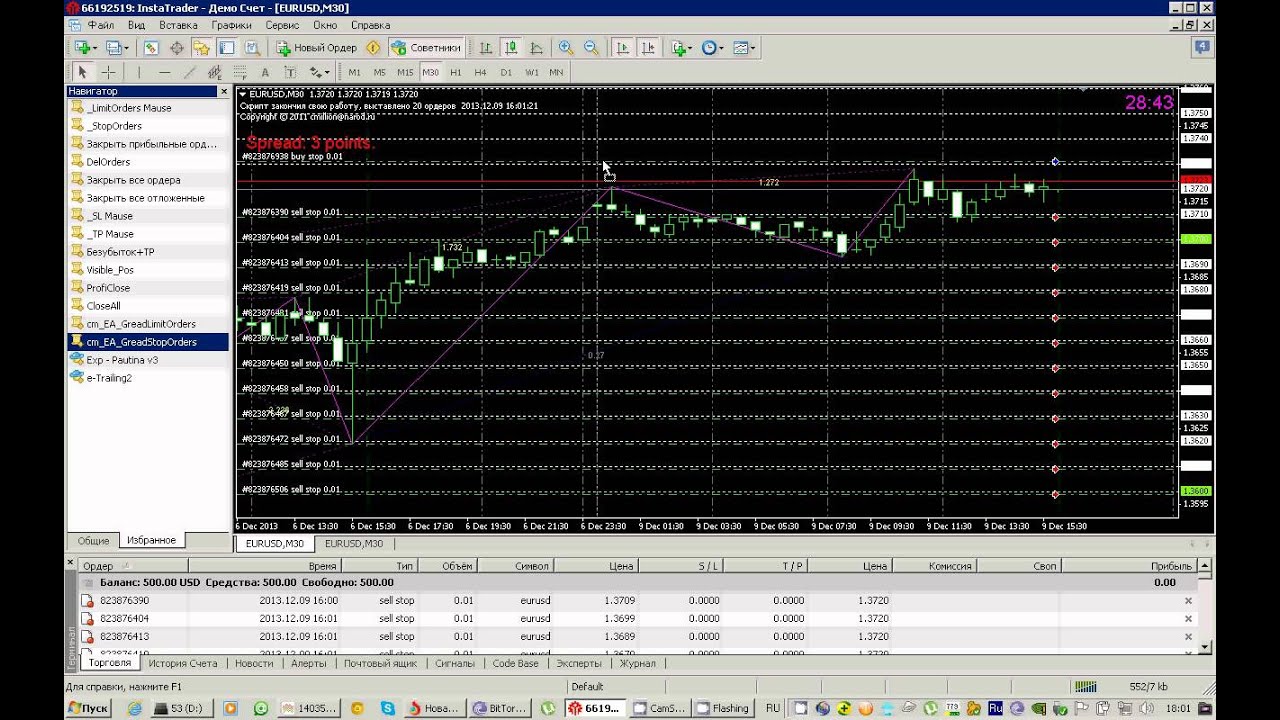Image resolution: width=1280 pixels, height=720 pixels.
Task: Open Data Window crosshair-circle icon
Action: 177,47
